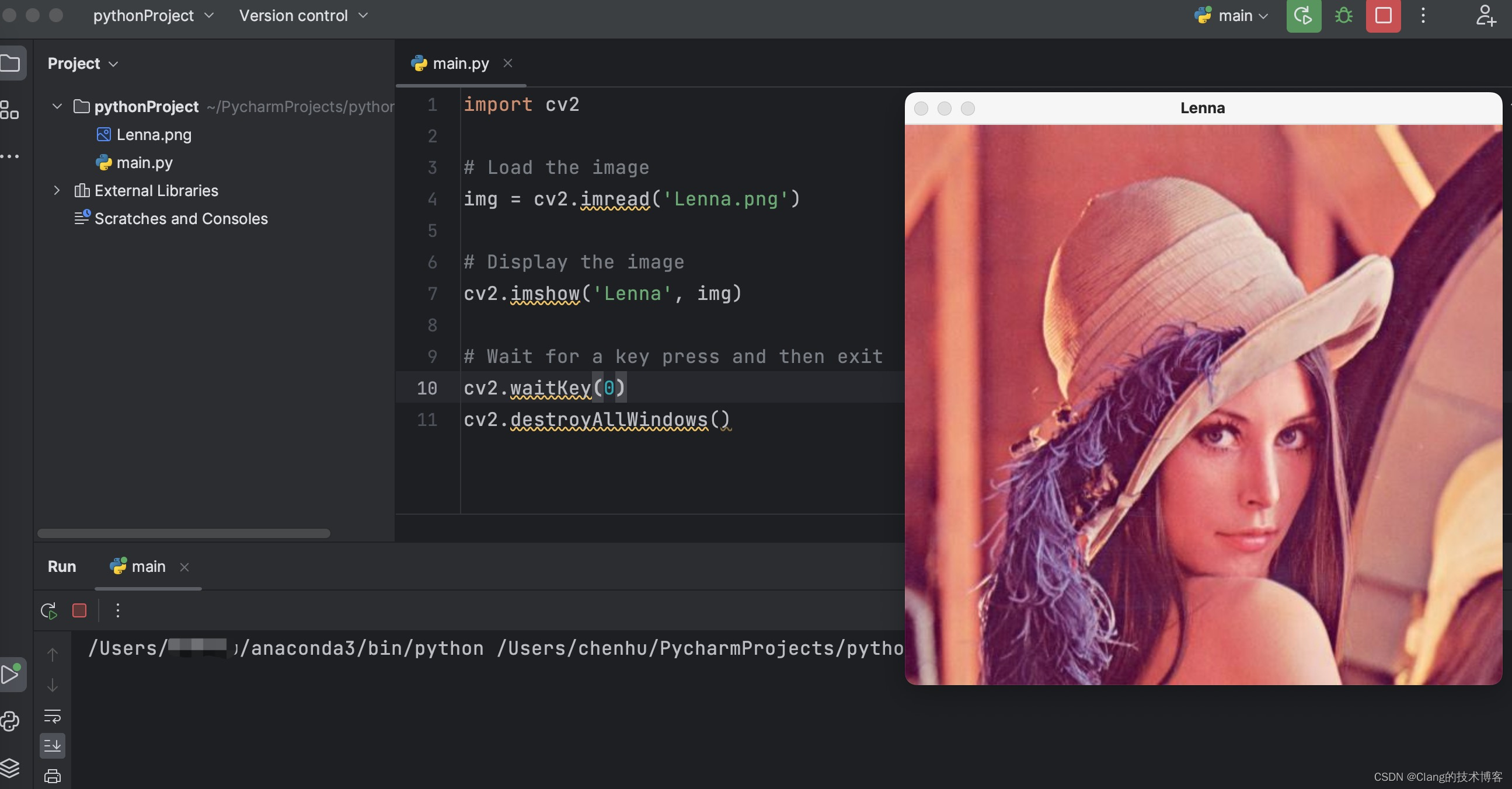This screenshot has width=1512, height=789.
Task: Click the imread call on line 4
Action: pyautogui.click(x=615, y=199)
